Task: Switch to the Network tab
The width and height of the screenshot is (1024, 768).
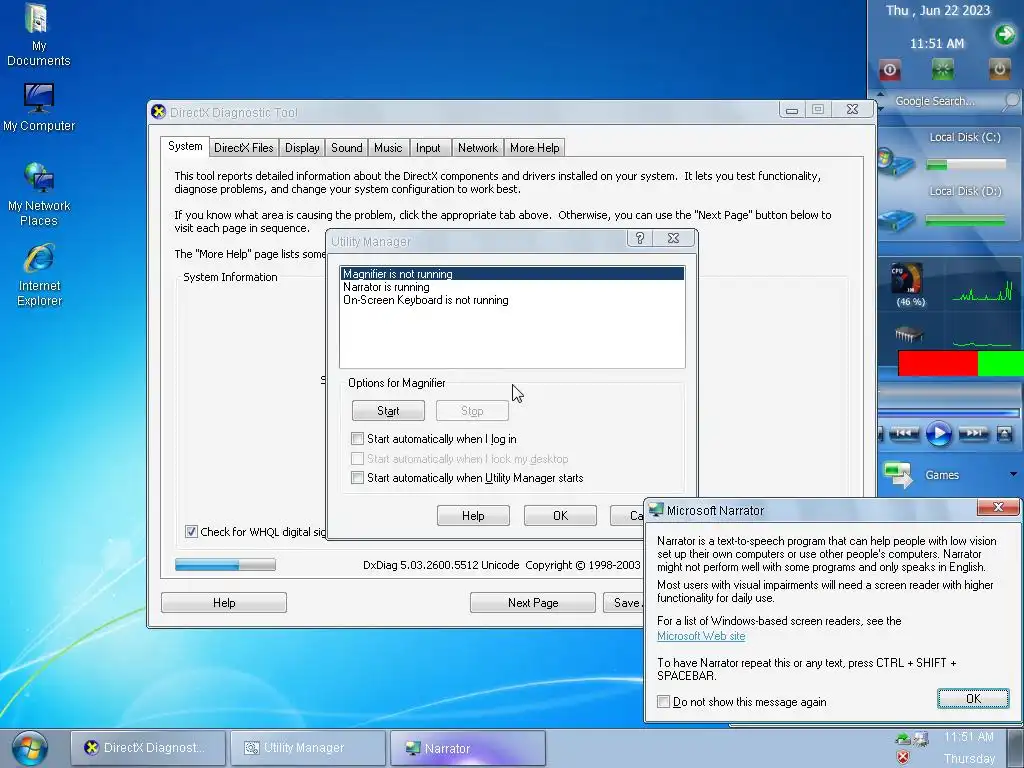Action: coord(477,148)
